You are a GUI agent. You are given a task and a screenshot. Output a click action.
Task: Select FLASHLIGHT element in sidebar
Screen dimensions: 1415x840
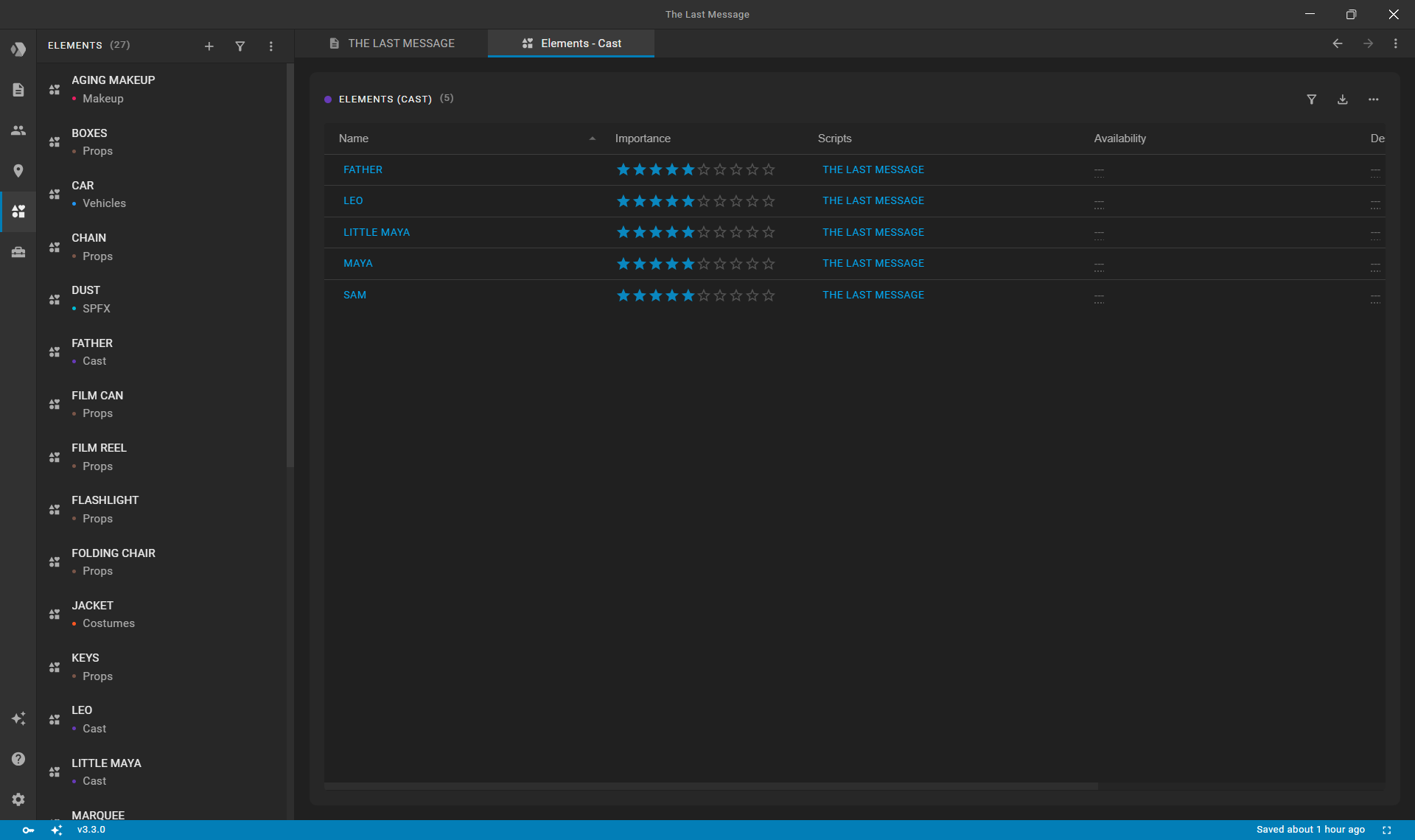[161, 510]
